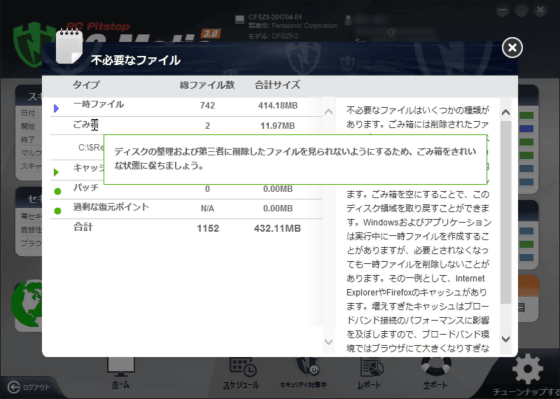Viewport: 560px width, 399px height.
Task: Click the 11.97MB size value
Action: pos(278,126)
